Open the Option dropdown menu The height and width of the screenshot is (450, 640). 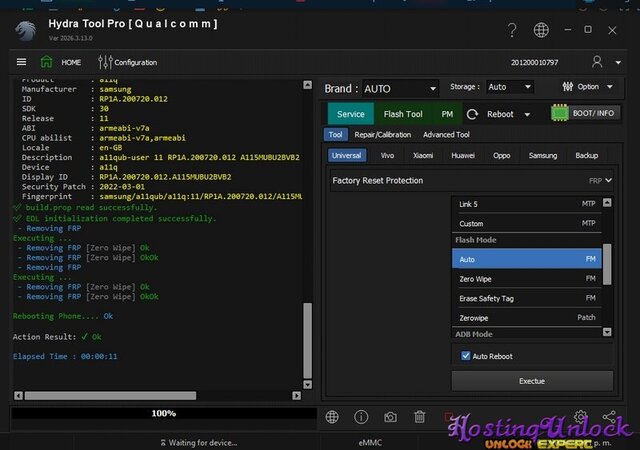tap(588, 87)
